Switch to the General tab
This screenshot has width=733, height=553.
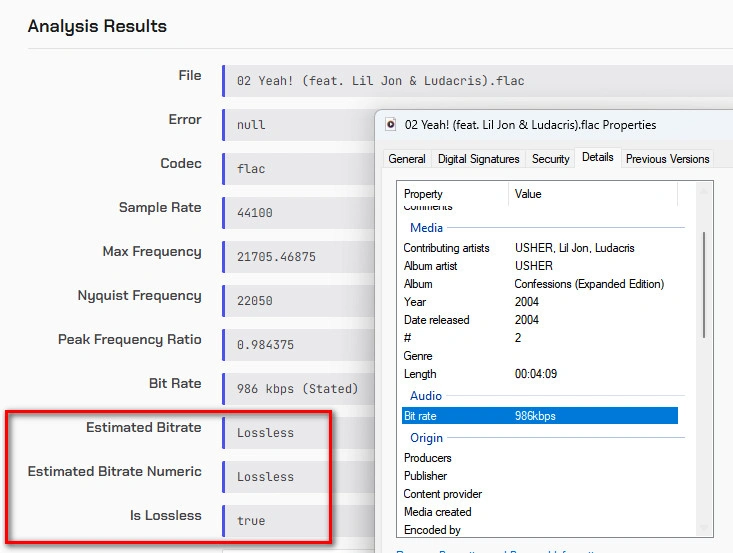pos(407,159)
